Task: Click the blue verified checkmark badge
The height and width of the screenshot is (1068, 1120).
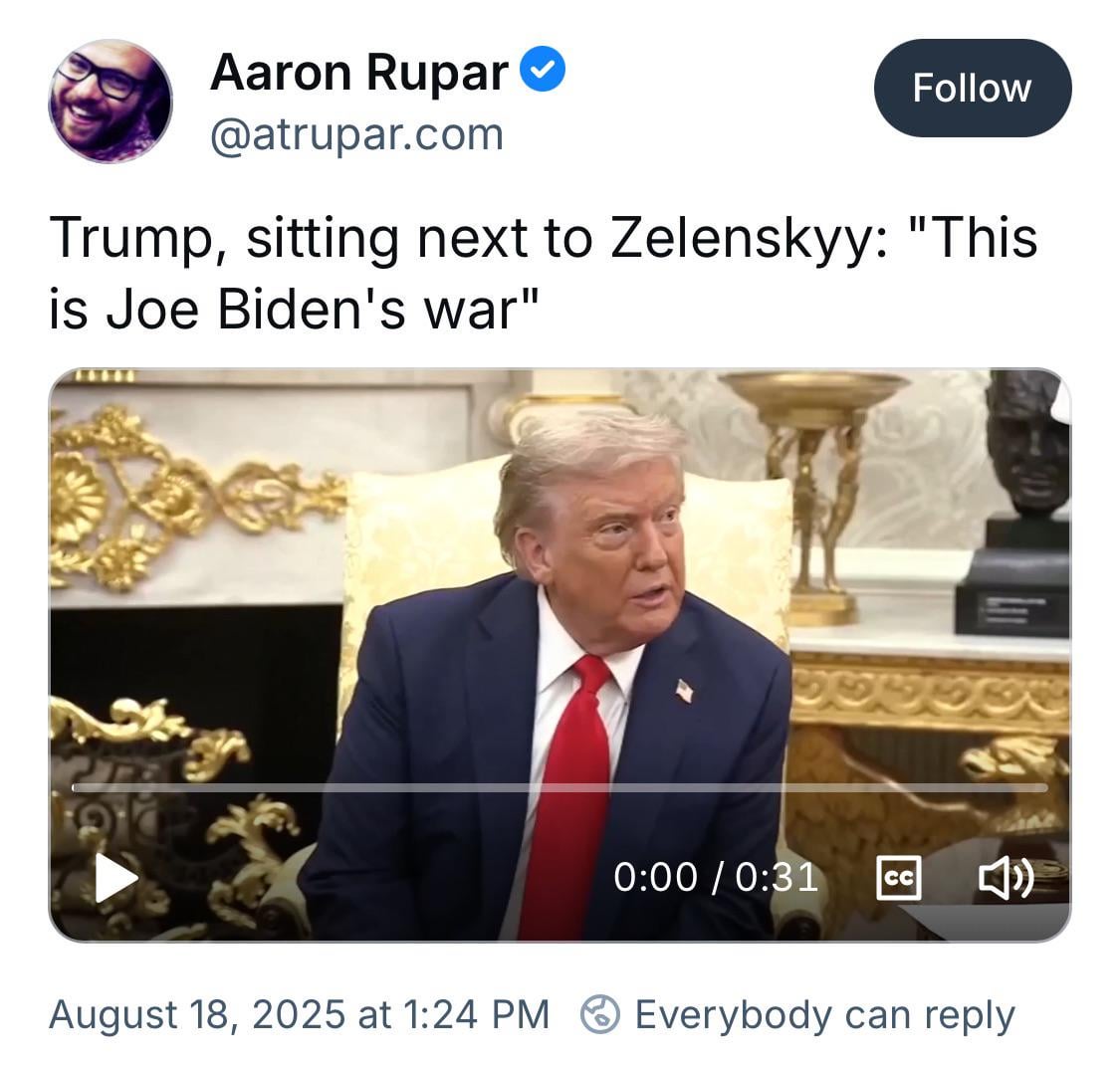Action: click(543, 69)
